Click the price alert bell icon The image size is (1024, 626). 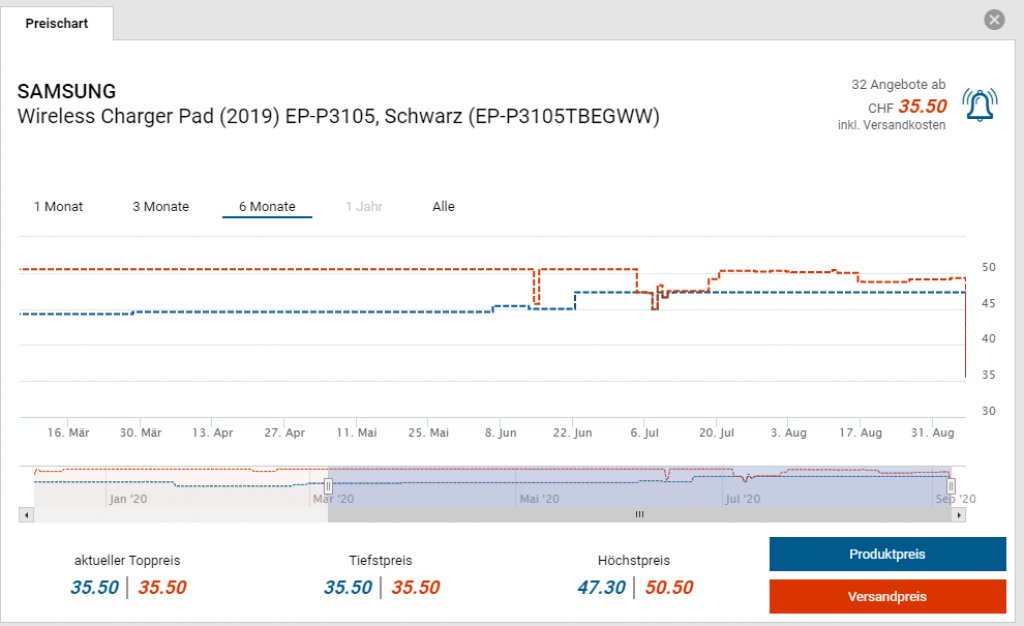tap(980, 105)
